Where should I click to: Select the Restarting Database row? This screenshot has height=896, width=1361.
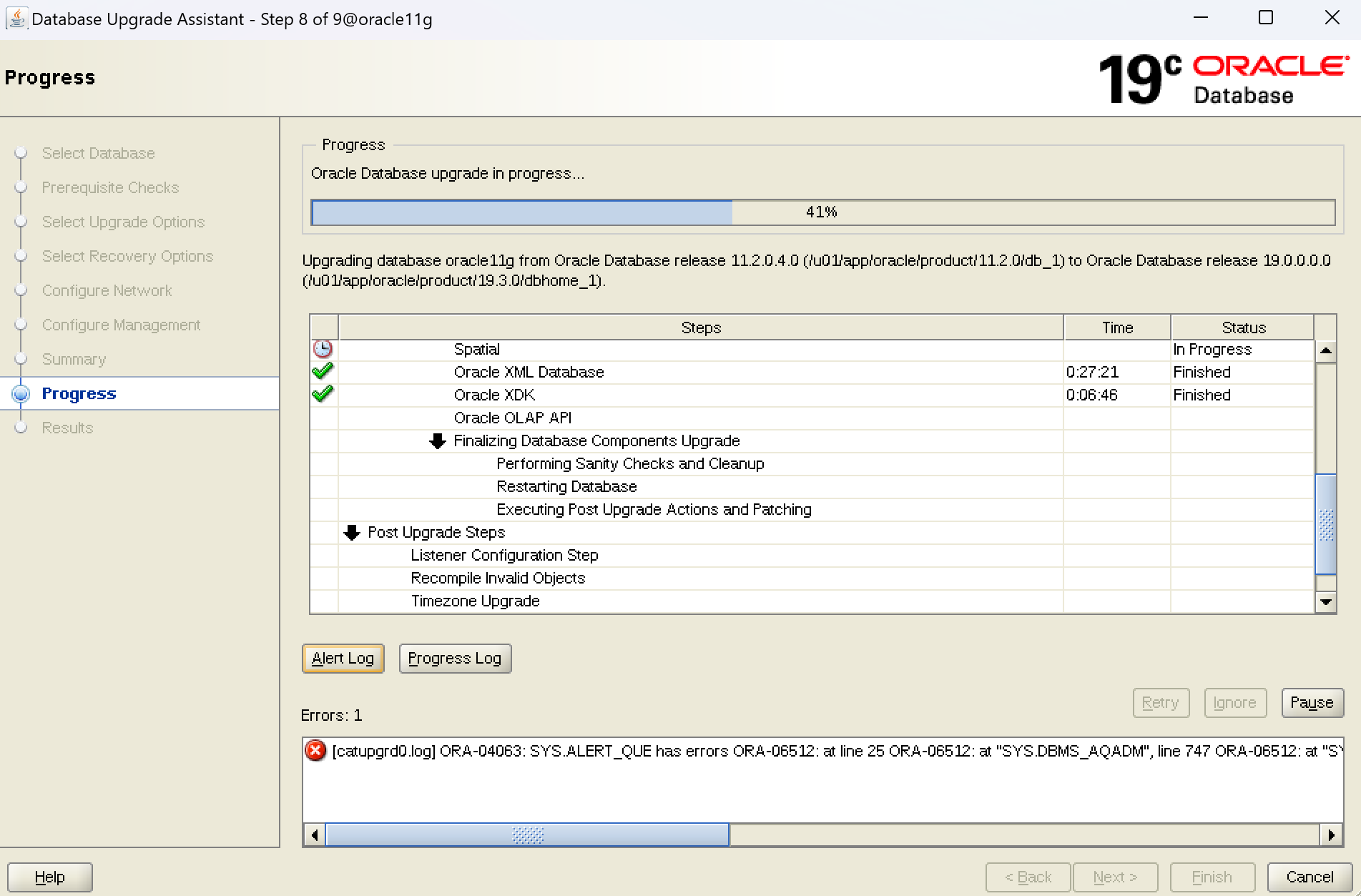coord(812,487)
